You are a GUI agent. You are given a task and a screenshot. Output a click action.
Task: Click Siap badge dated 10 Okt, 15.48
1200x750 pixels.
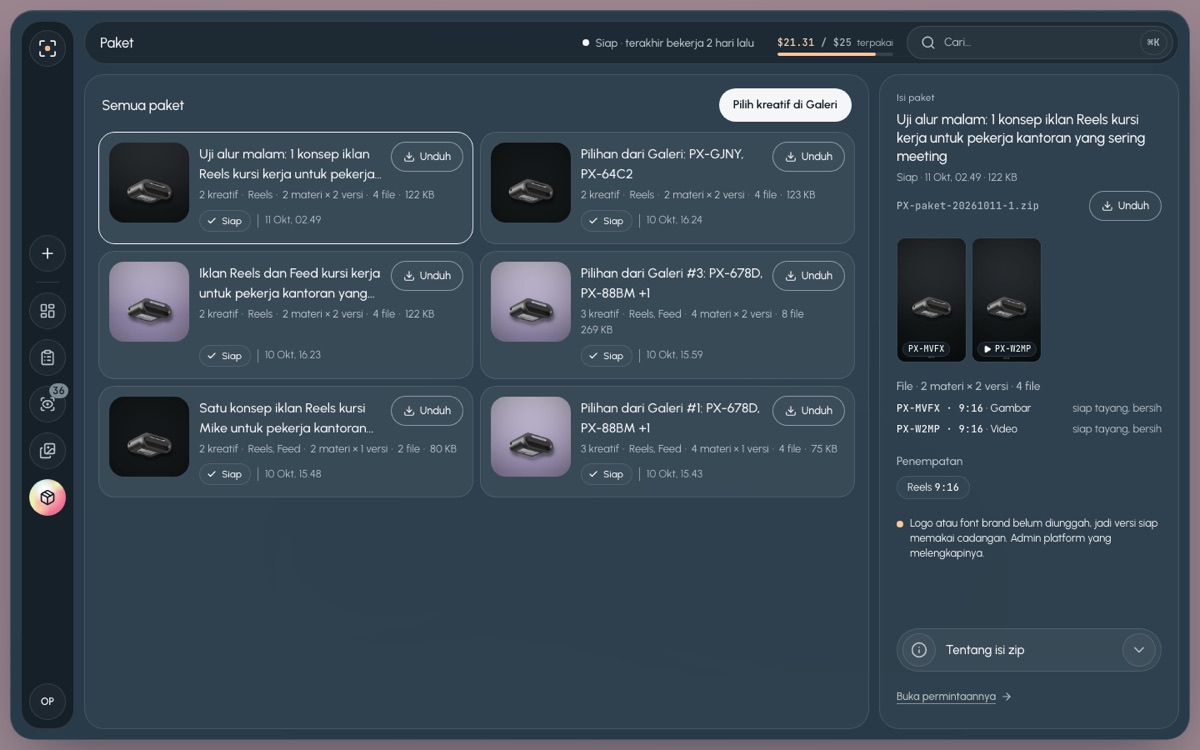pyautogui.click(x=225, y=475)
